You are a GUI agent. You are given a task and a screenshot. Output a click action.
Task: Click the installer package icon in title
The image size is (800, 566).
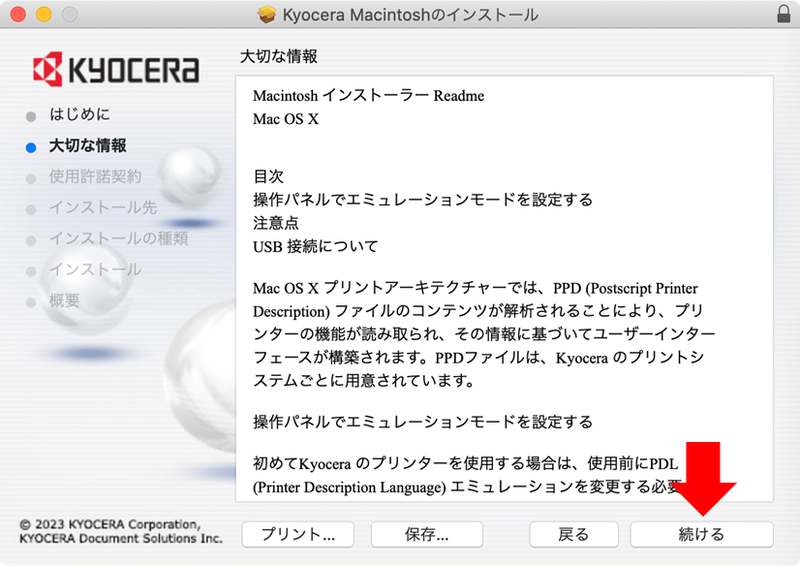tap(266, 14)
